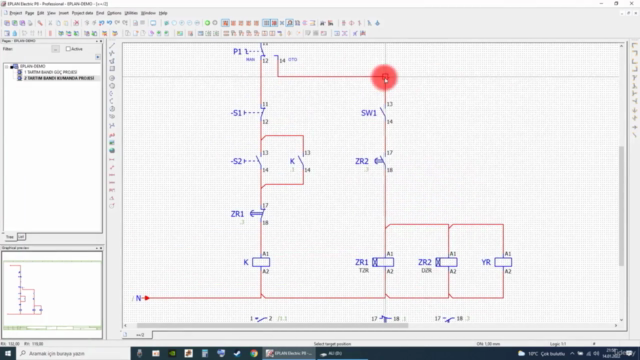Click the horizontal scrollbar of the schematic
640x360 pixels.
[x=272, y=325]
